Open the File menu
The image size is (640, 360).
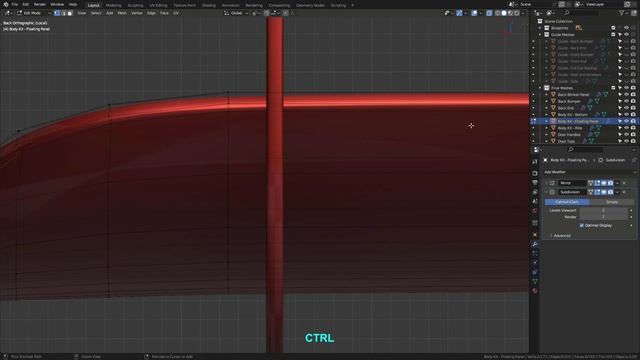point(15,4)
